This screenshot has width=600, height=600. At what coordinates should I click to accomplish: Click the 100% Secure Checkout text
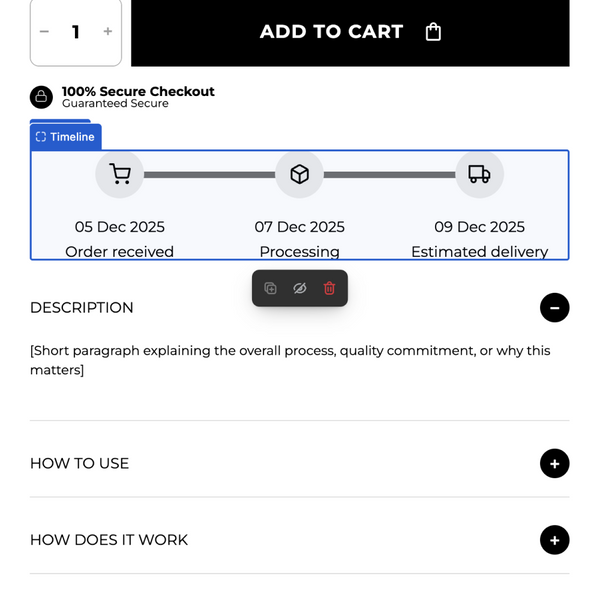138,92
